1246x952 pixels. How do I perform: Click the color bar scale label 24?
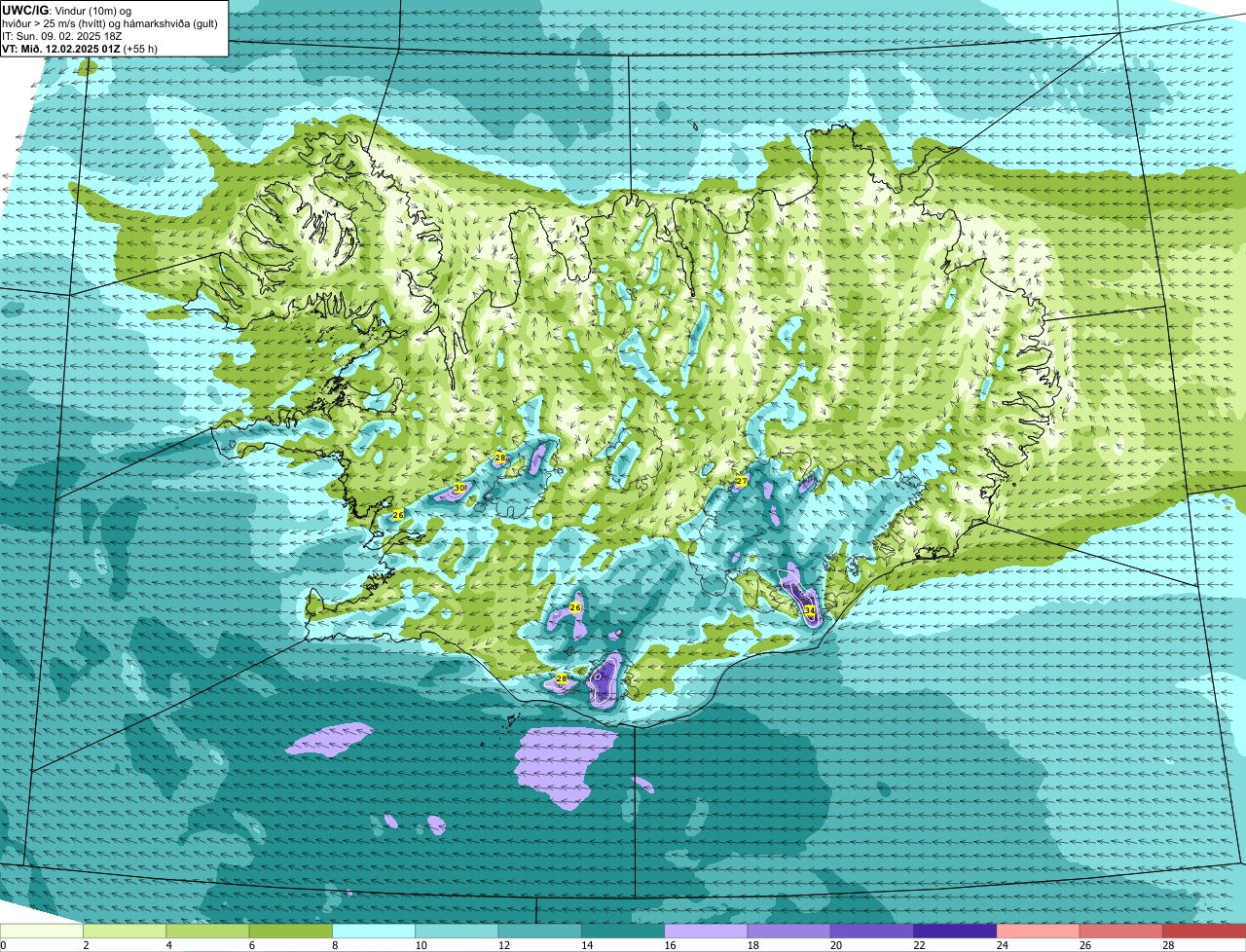click(x=1002, y=945)
